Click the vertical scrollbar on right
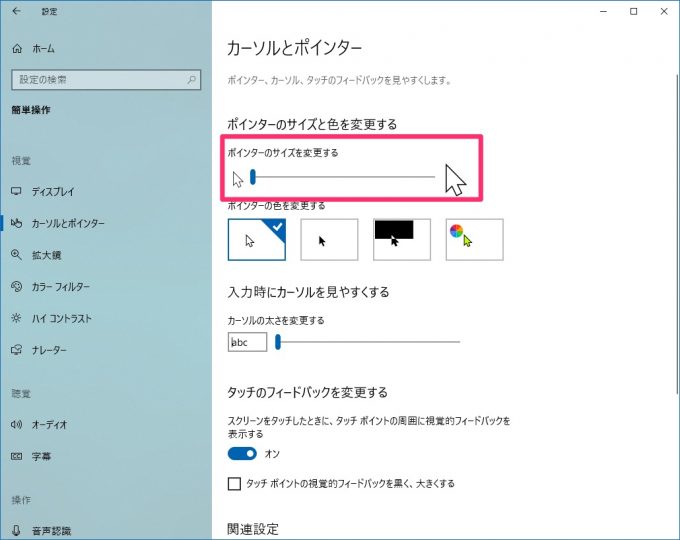 pyautogui.click(x=677, y=234)
